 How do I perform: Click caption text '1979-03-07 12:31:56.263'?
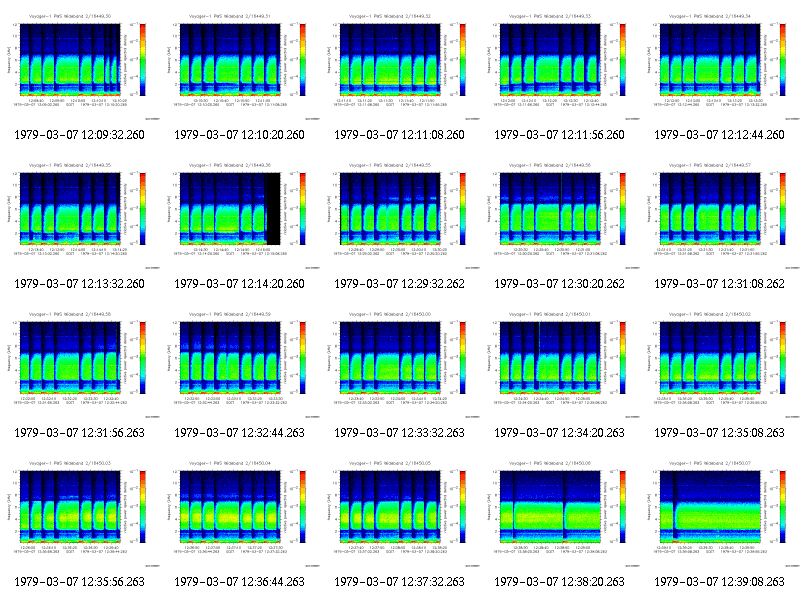(80, 433)
